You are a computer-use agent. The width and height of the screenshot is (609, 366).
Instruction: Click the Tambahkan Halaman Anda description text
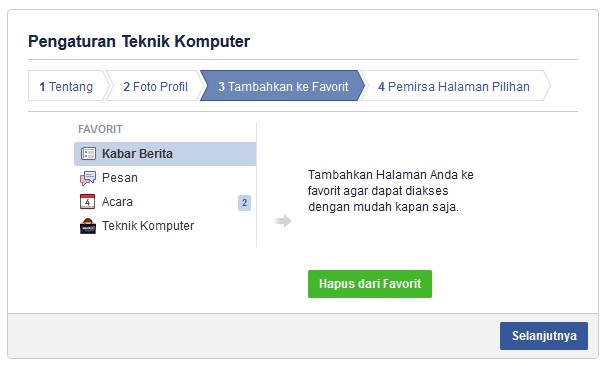click(x=391, y=191)
